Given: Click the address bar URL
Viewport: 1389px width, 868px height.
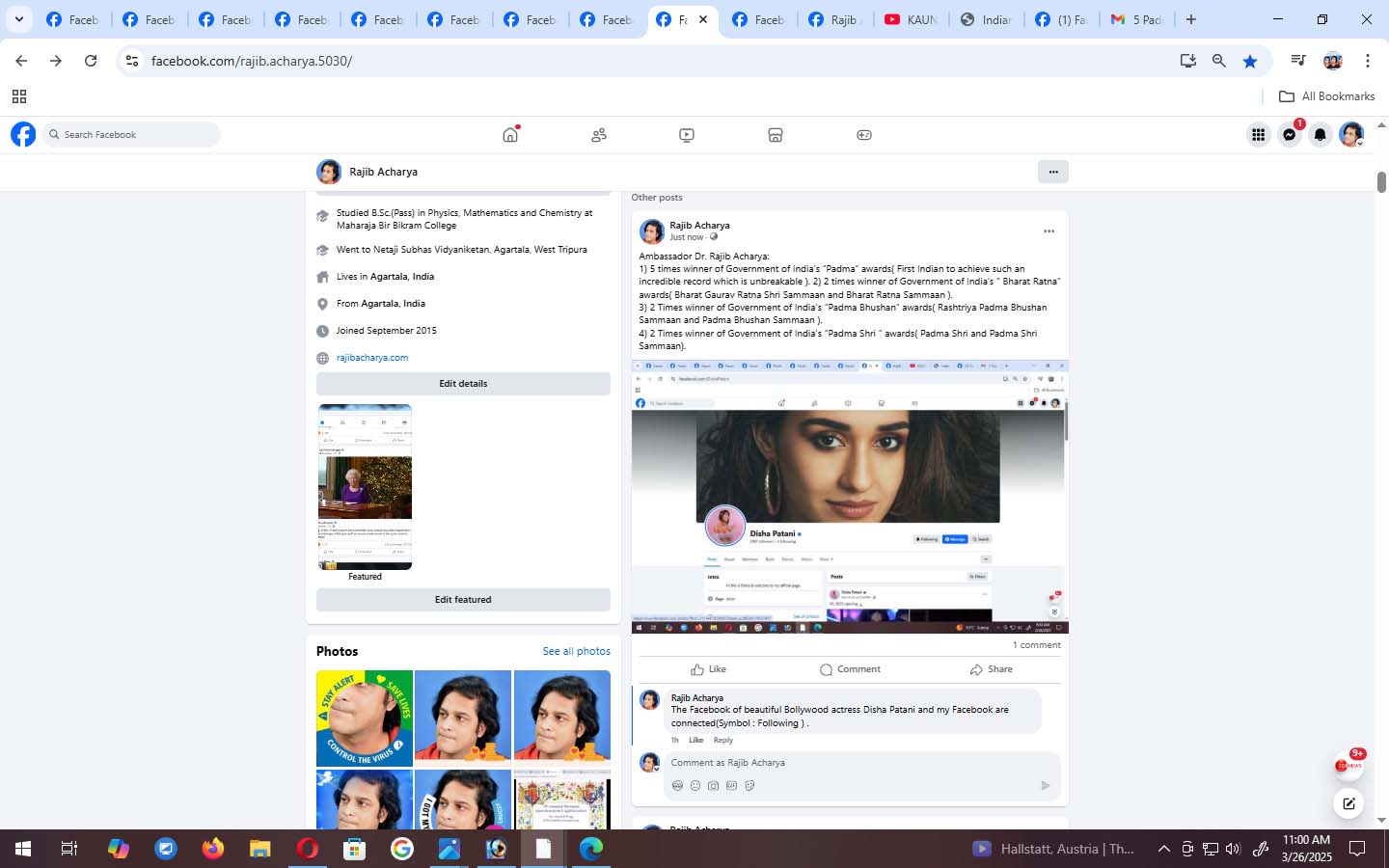Looking at the screenshot, I should pos(252,61).
